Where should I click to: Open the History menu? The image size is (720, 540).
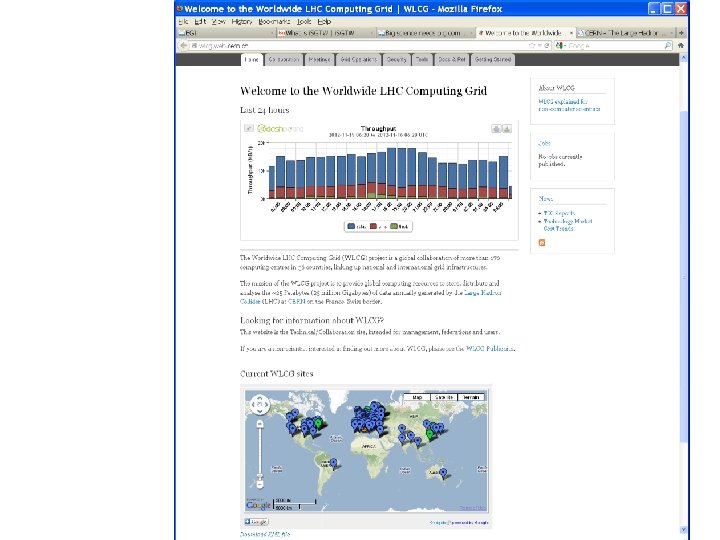pos(242,22)
